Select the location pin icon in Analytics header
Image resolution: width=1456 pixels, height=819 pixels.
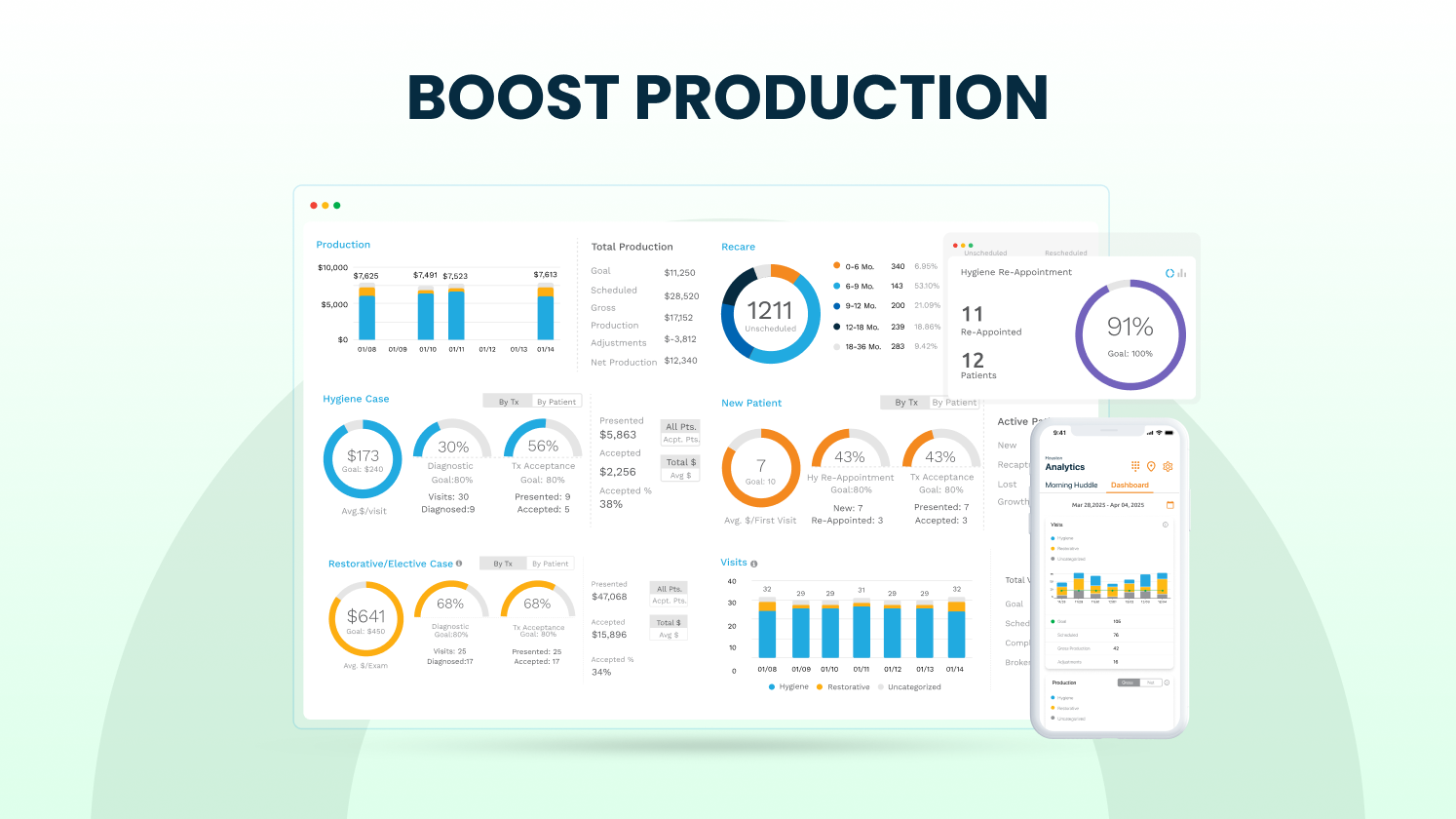(x=1151, y=466)
